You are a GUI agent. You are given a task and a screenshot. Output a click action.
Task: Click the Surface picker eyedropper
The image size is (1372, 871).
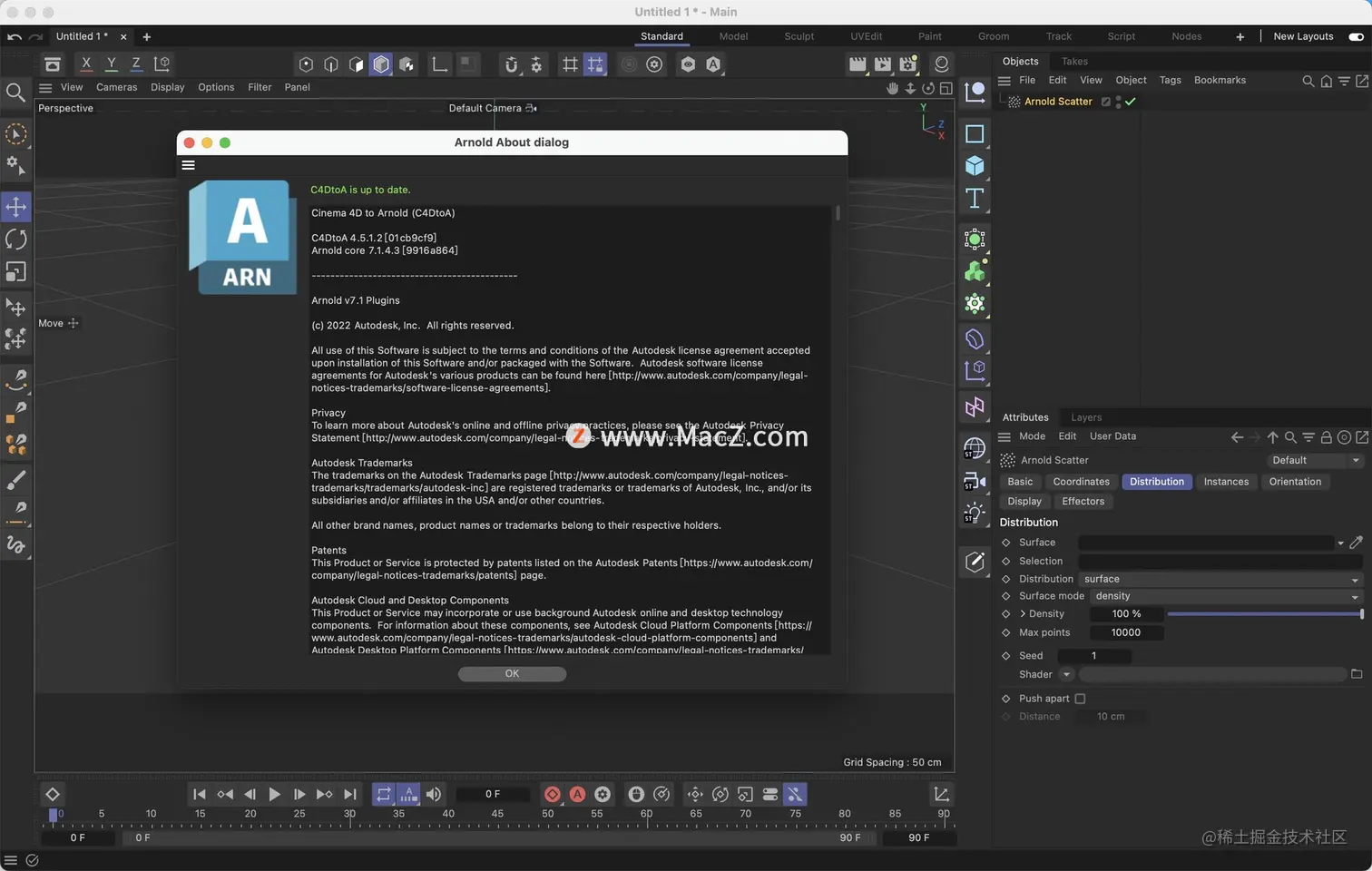coord(1357,543)
